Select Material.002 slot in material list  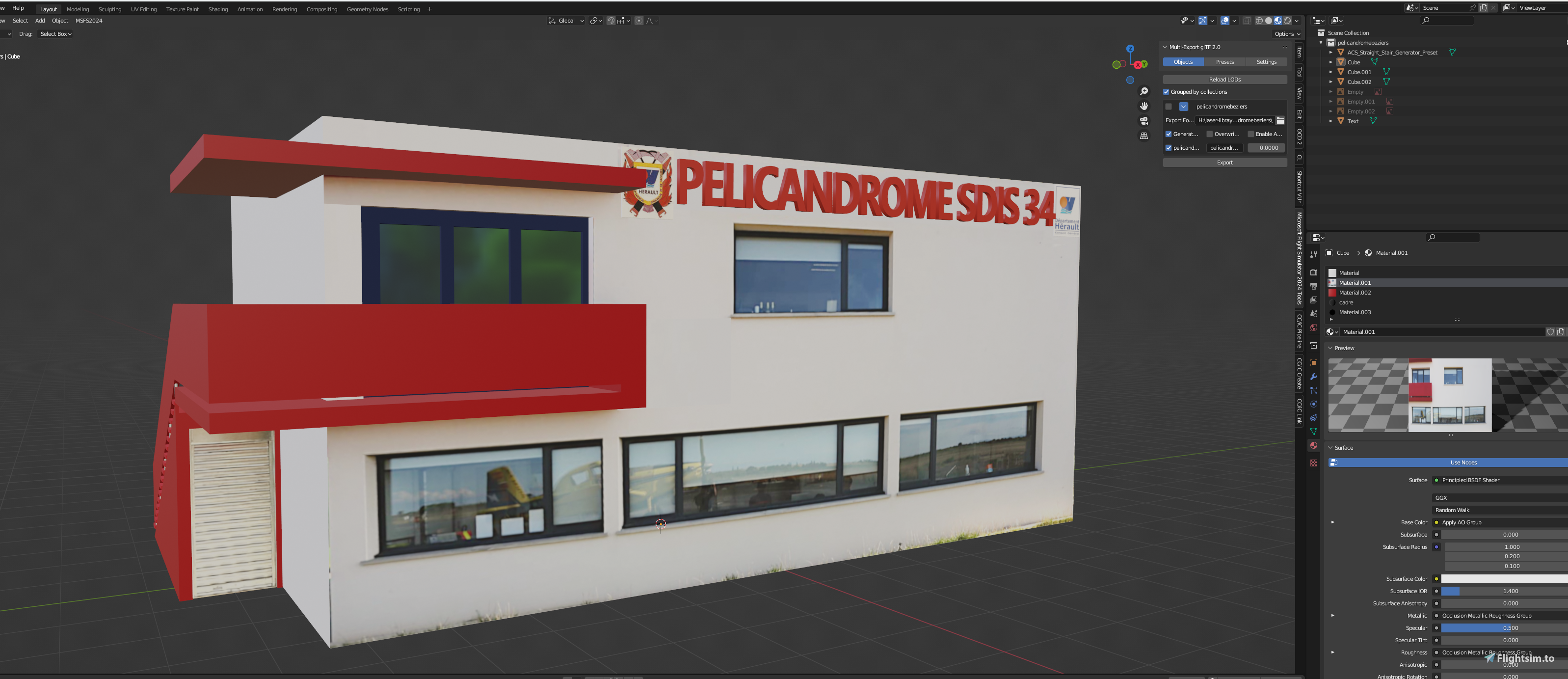(x=1447, y=293)
